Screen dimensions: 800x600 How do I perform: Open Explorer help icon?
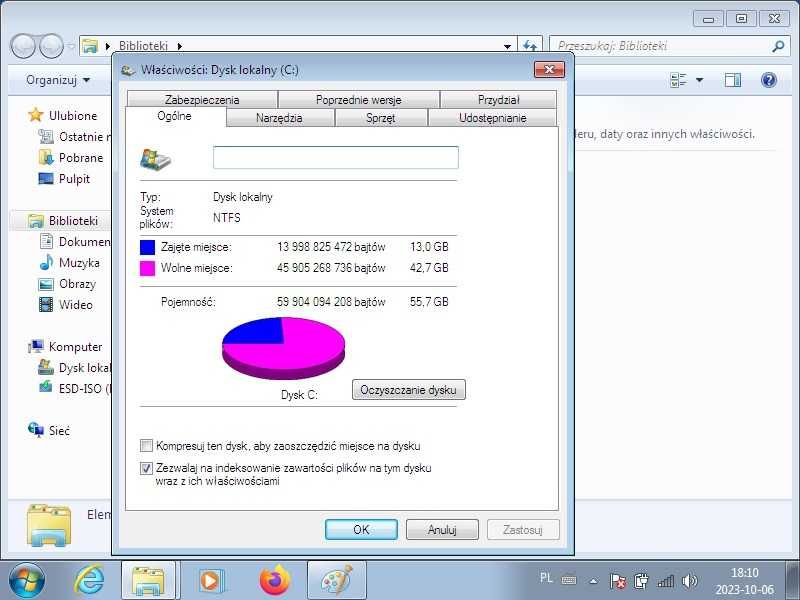[769, 80]
